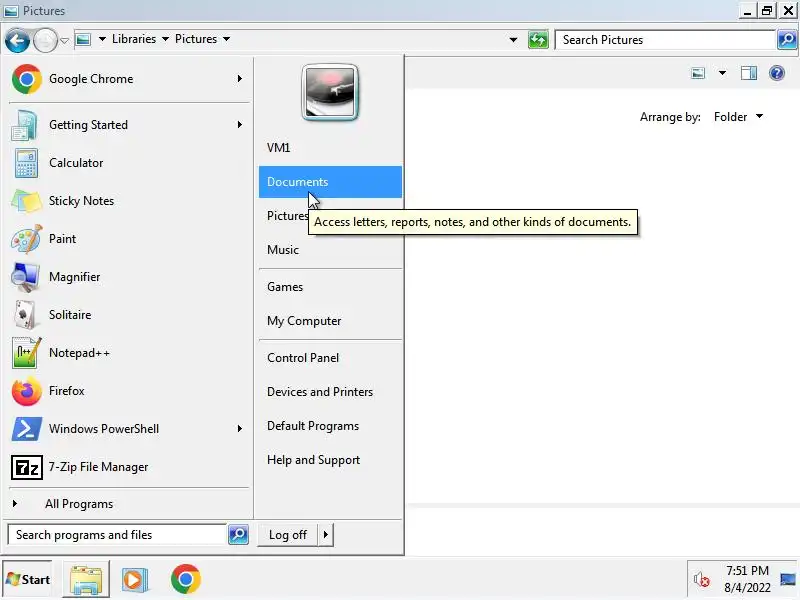800x600 pixels.
Task: Launch Windows PowerShell
Action: coord(128,429)
